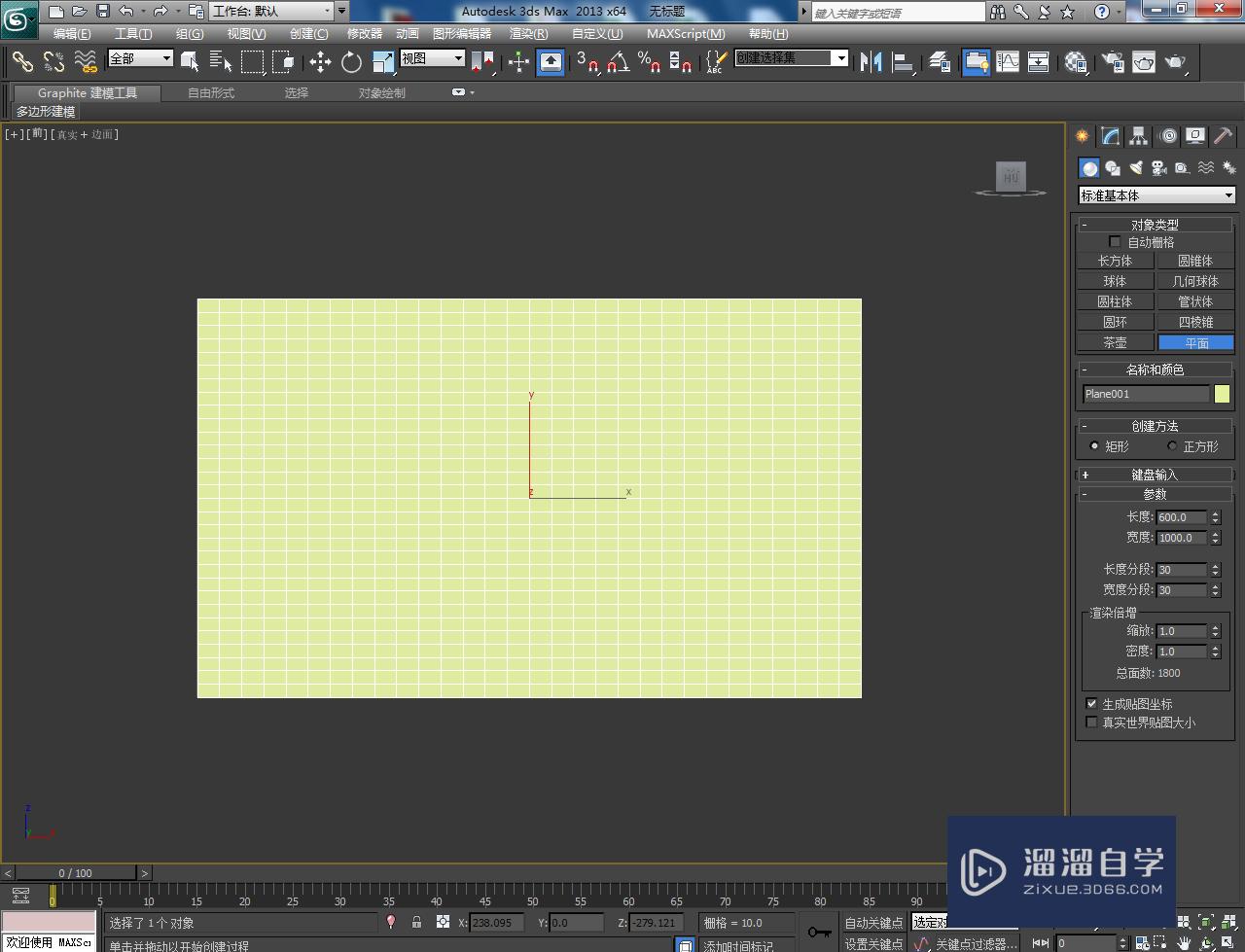Collapse the 名称和颜色 rollout

pyautogui.click(x=1156, y=370)
